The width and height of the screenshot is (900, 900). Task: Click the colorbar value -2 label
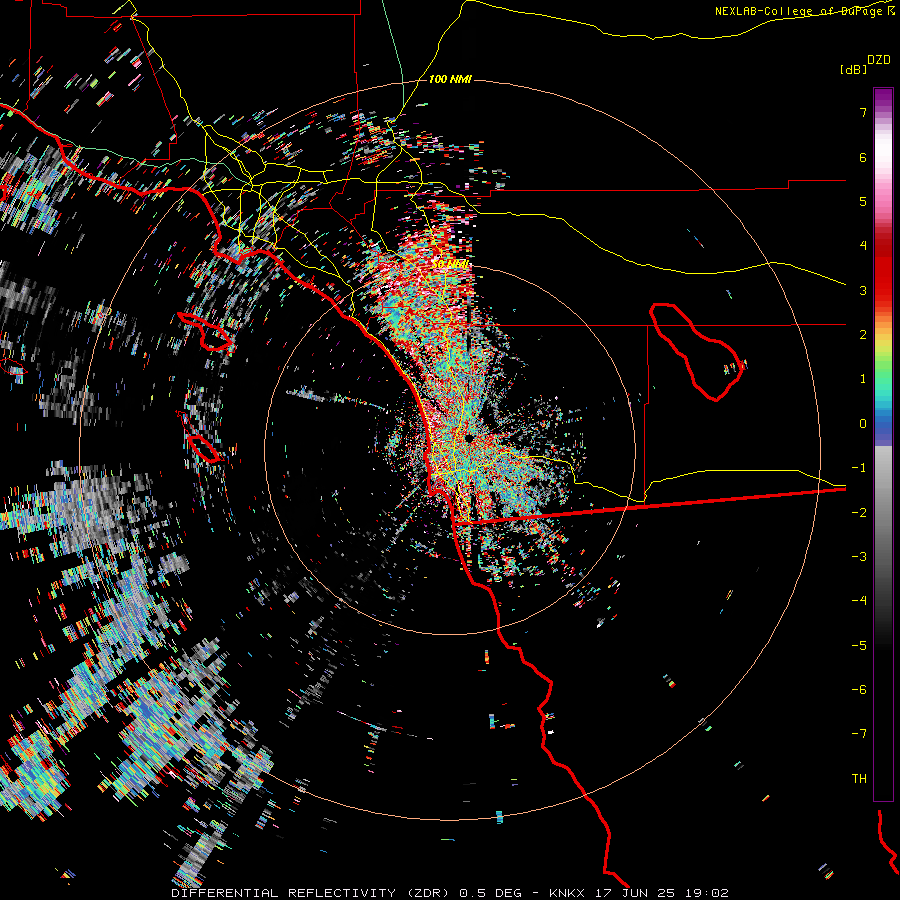859,513
